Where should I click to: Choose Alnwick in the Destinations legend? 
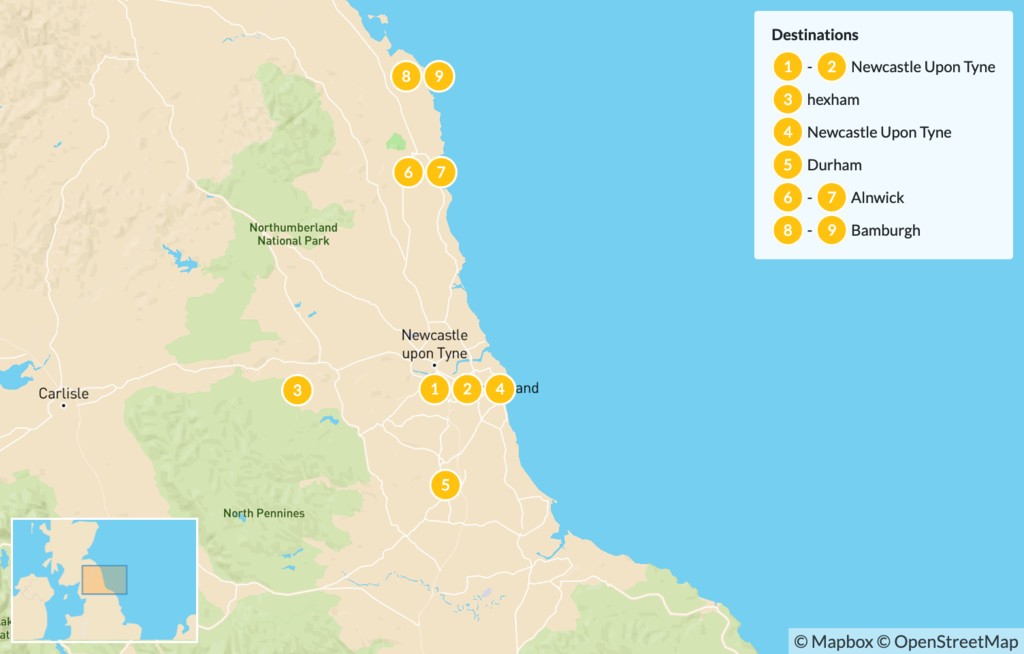tap(877, 198)
